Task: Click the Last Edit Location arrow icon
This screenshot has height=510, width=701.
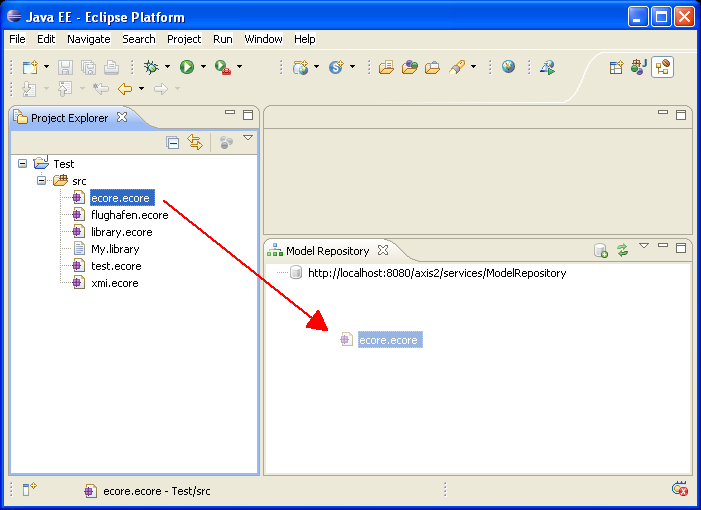Action: 101,89
